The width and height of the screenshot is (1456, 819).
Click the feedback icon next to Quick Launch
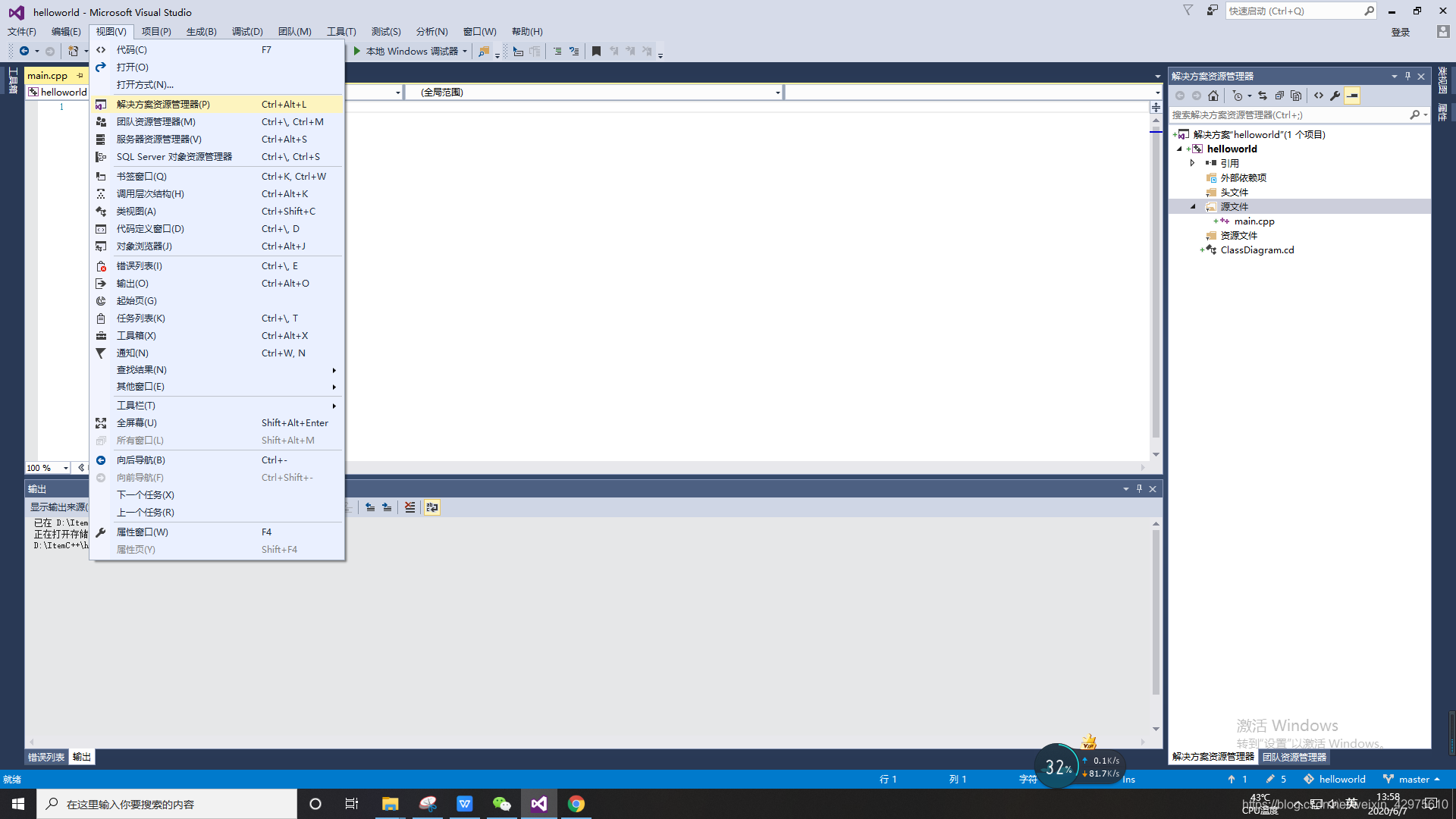(1213, 11)
